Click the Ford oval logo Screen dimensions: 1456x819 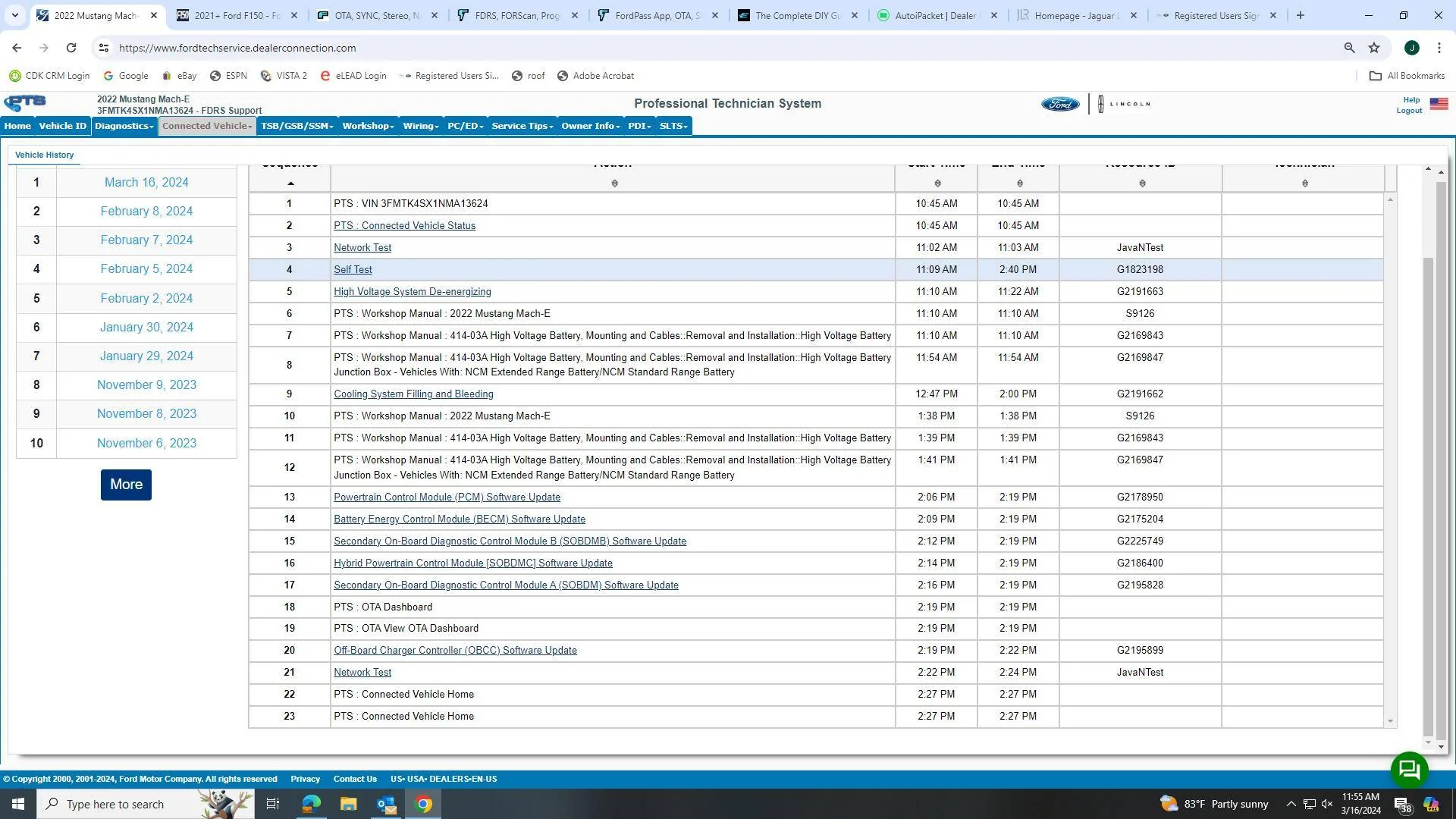1060,104
